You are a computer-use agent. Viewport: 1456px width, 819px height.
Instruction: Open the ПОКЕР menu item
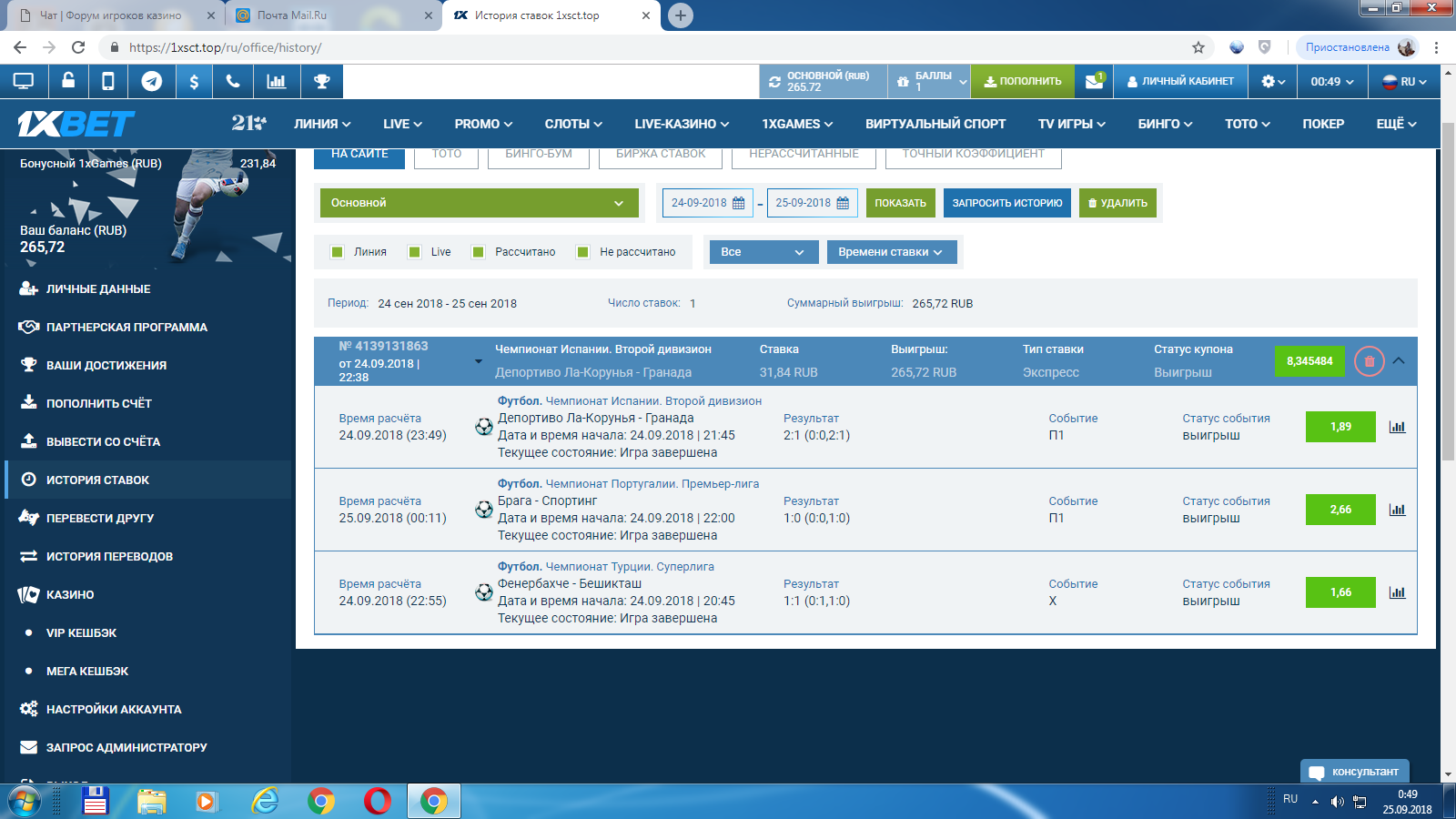point(1323,124)
